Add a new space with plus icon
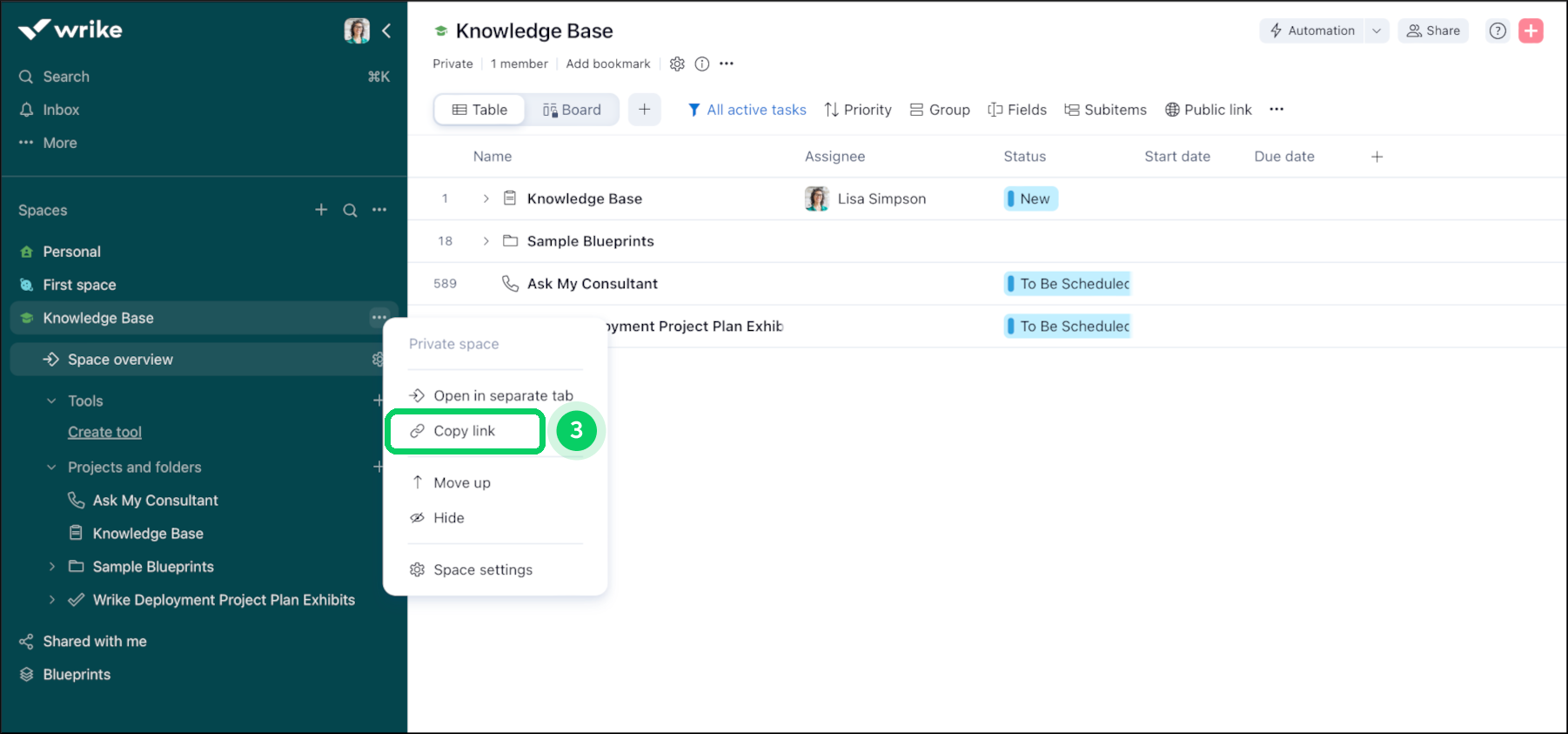Viewport: 1568px width, 734px height. coord(321,210)
